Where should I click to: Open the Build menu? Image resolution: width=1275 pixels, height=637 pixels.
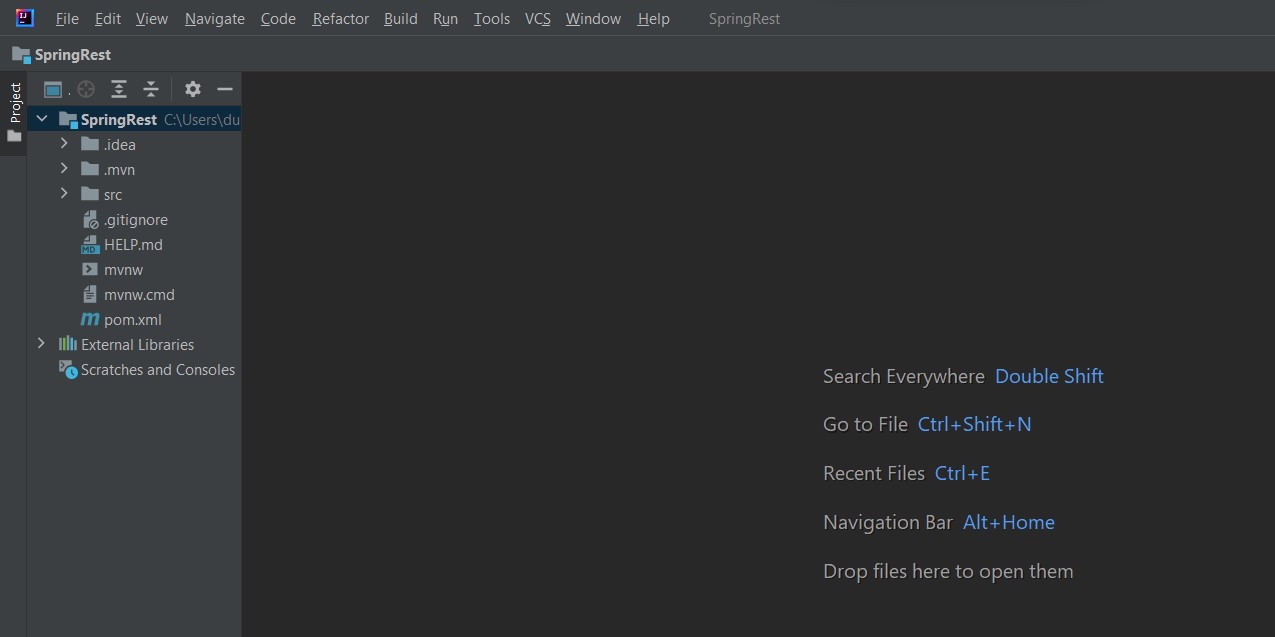pyautogui.click(x=401, y=18)
